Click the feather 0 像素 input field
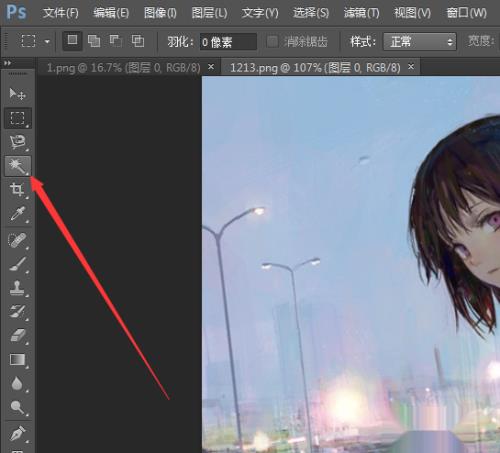 coord(228,42)
